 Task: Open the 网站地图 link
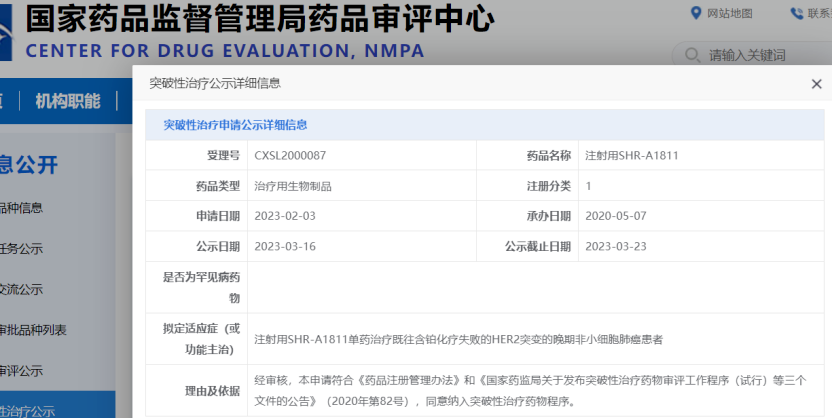click(x=730, y=13)
